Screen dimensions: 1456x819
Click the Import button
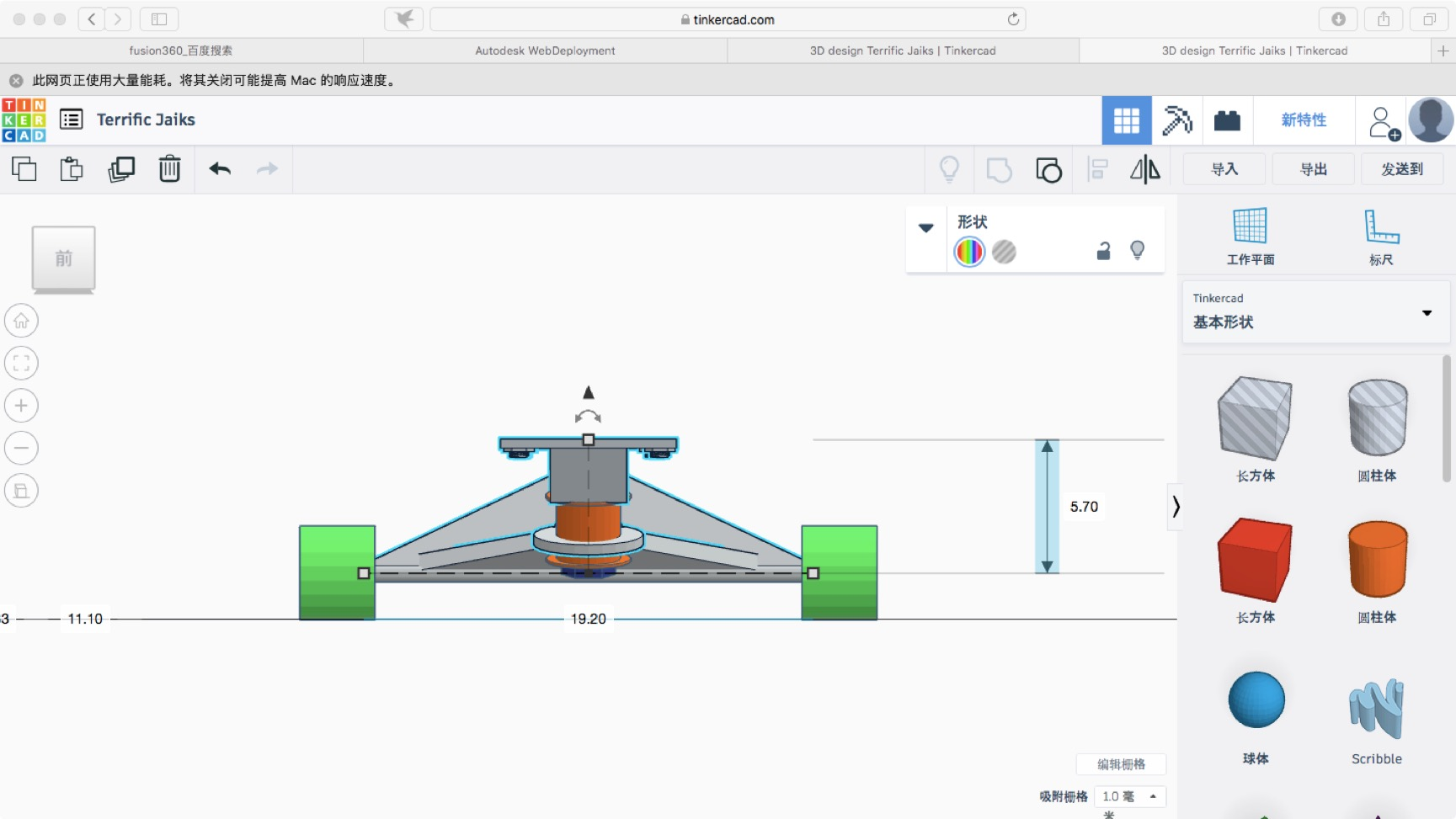pyautogui.click(x=1224, y=169)
